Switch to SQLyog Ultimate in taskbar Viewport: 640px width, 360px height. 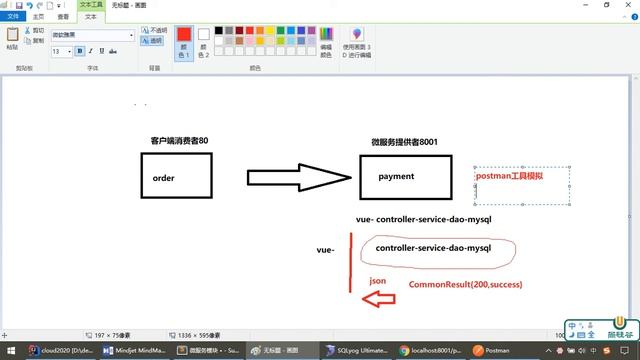click(356, 351)
